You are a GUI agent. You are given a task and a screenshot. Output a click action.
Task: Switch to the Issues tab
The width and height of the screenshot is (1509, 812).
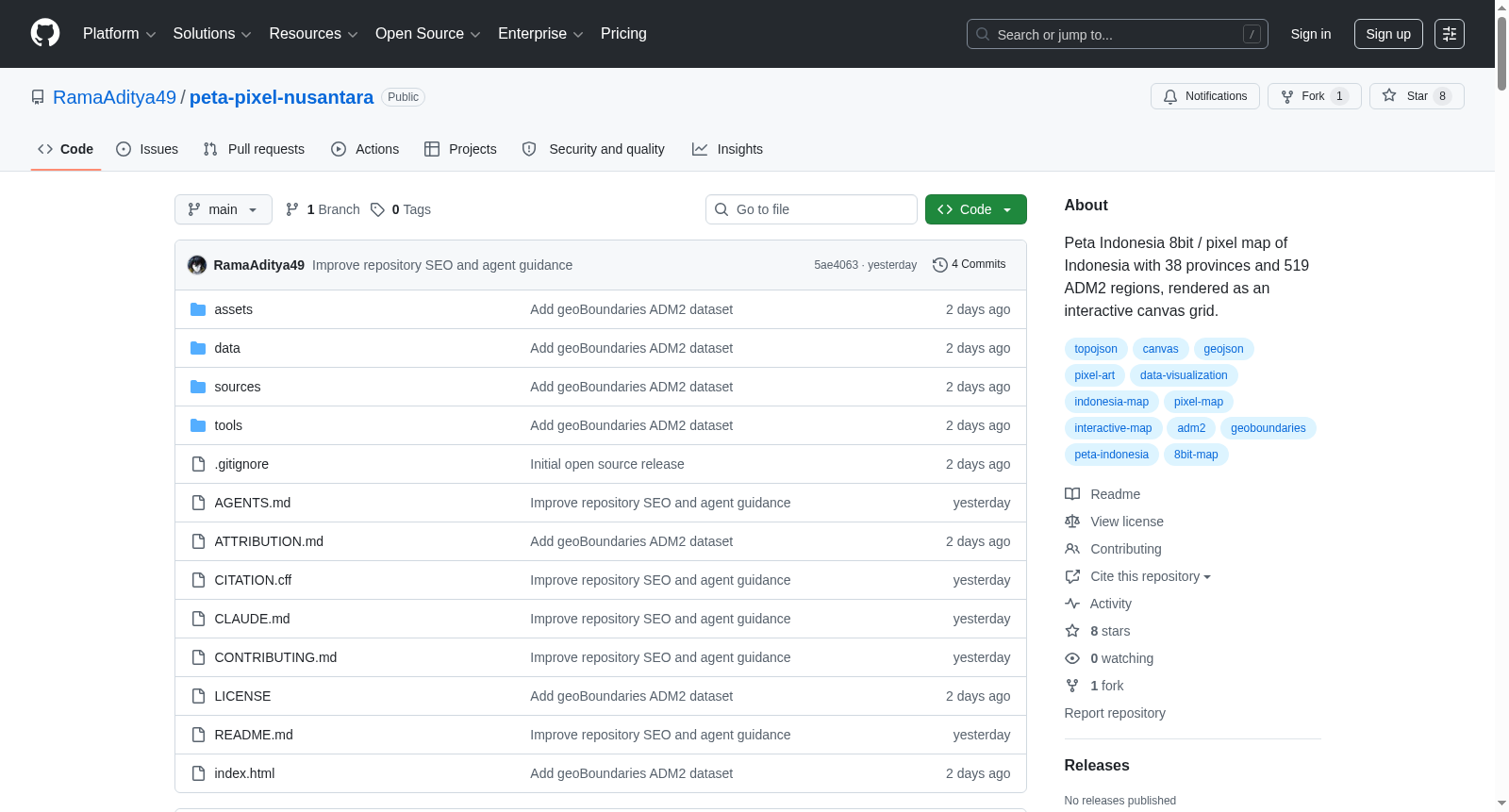(147, 149)
